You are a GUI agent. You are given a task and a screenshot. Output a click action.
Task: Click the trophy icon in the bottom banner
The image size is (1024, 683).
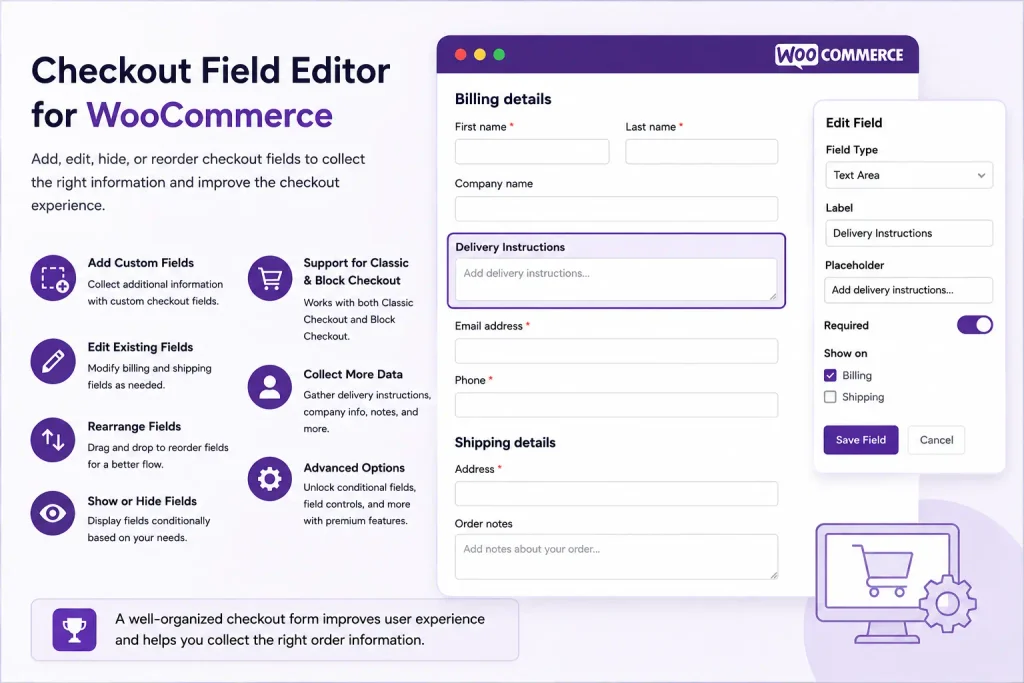(74, 629)
